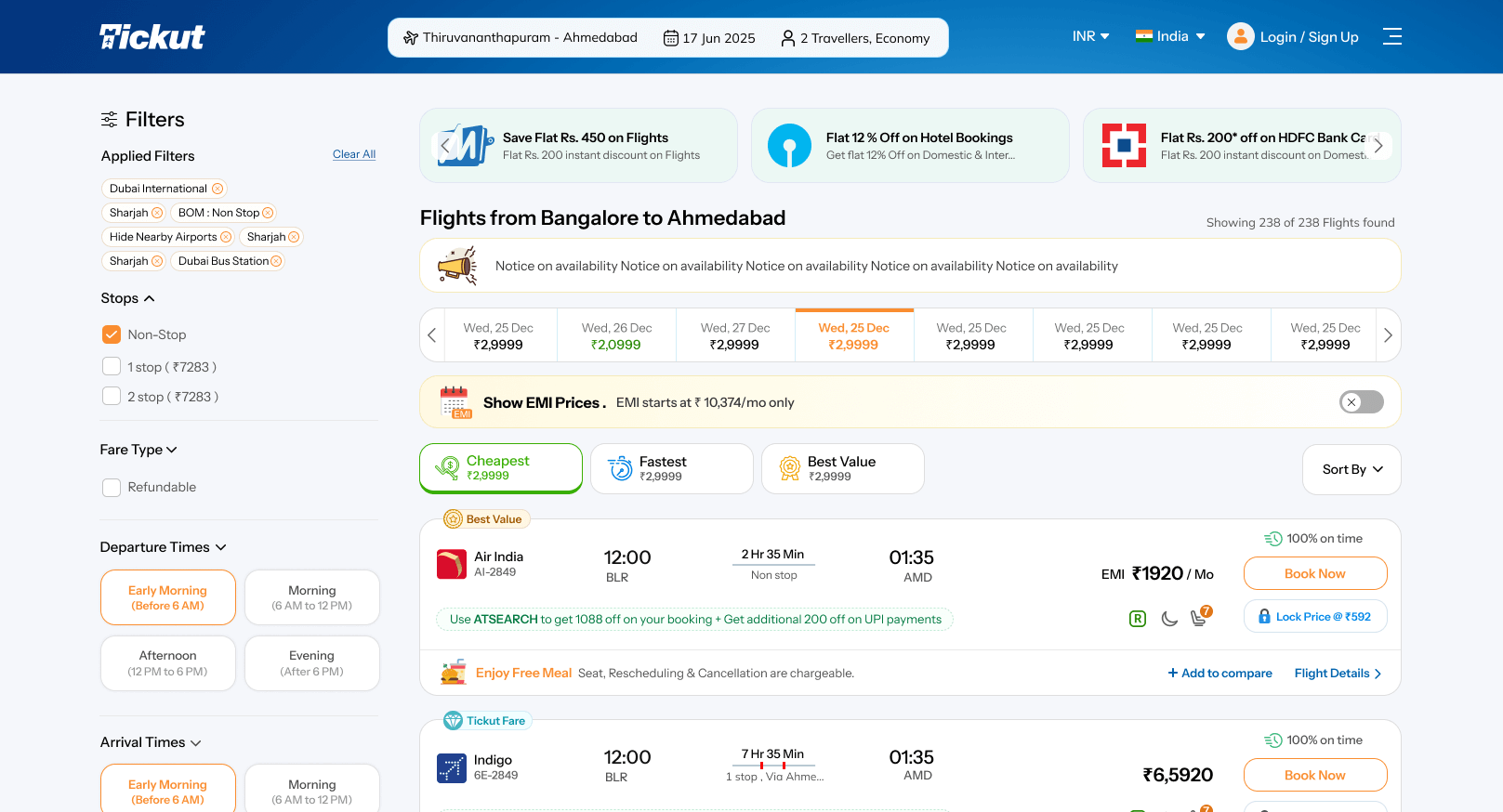The height and width of the screenshot is (812, 1503).
Task: Click the Tickut logo
Action: click(x=152, y=36)
